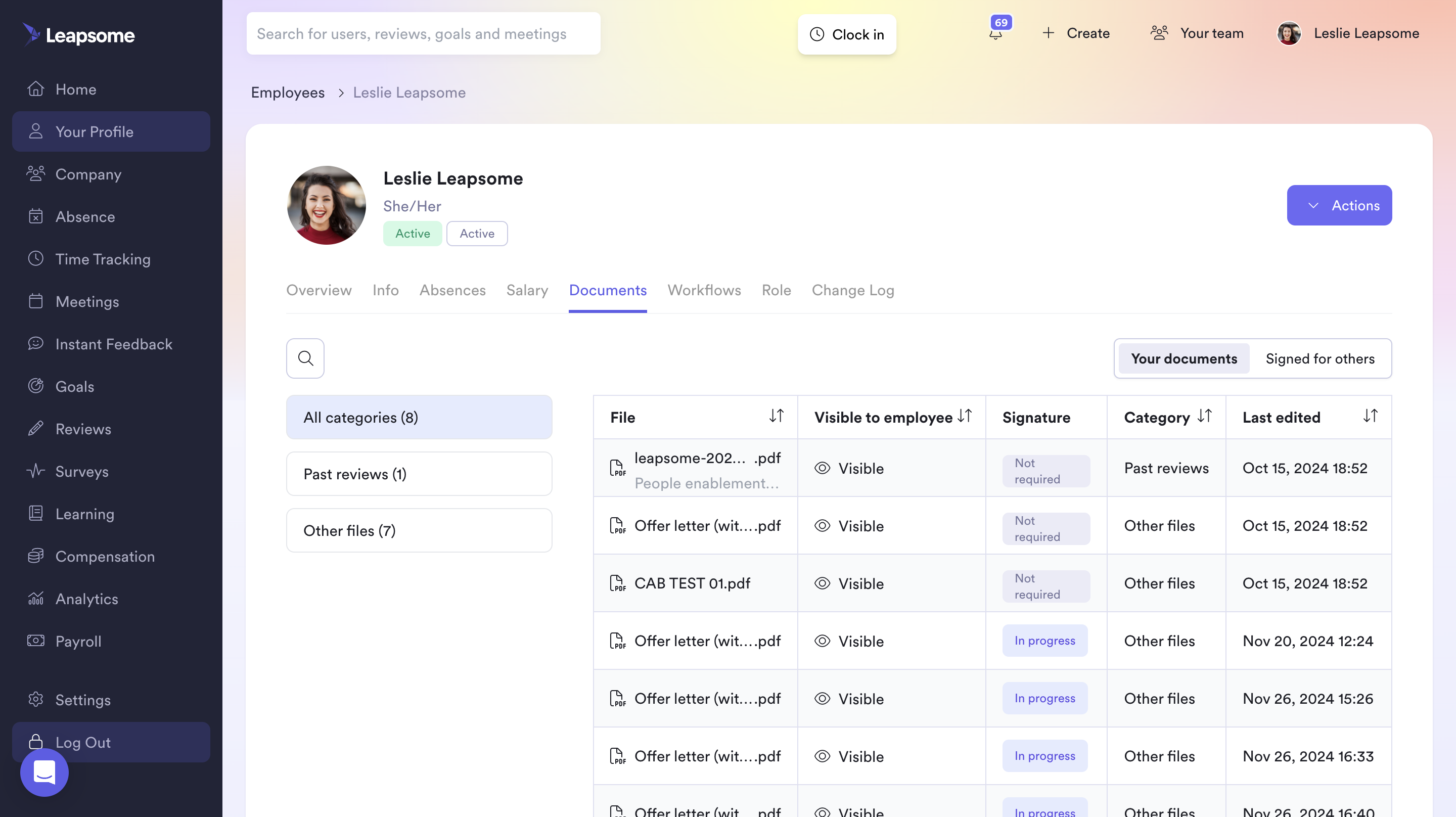This screenshot has width=1456, height=817.
Task: Click the outlined Active status badge
Action: coord(477,234)
